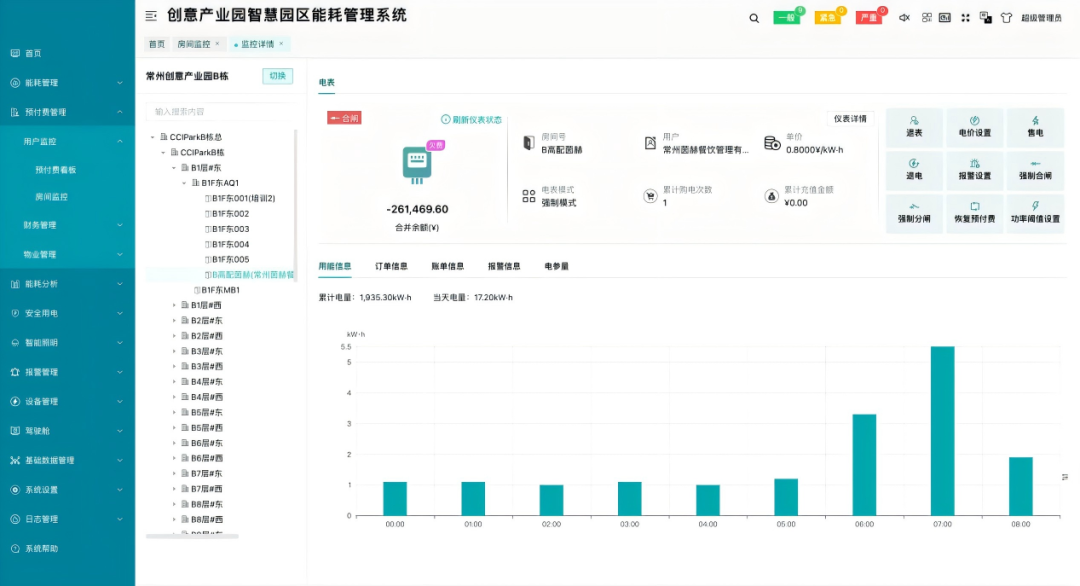Screen dimensions: 1080x586
Task: Toggle the 合闸 switch status badge
Action: [344, 118]
